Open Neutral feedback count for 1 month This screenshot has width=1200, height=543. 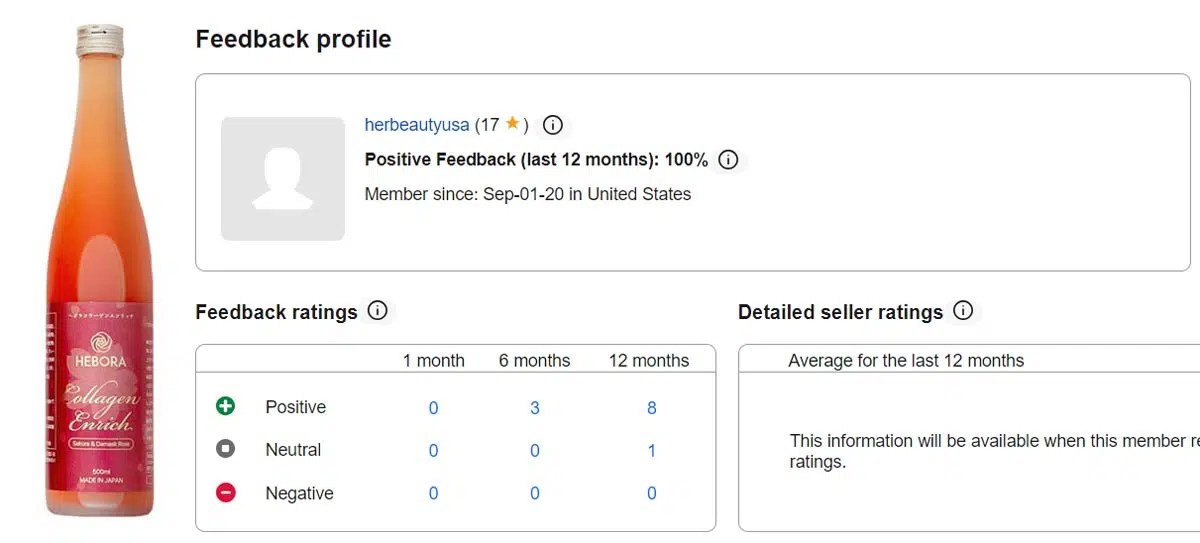point(433,451)
